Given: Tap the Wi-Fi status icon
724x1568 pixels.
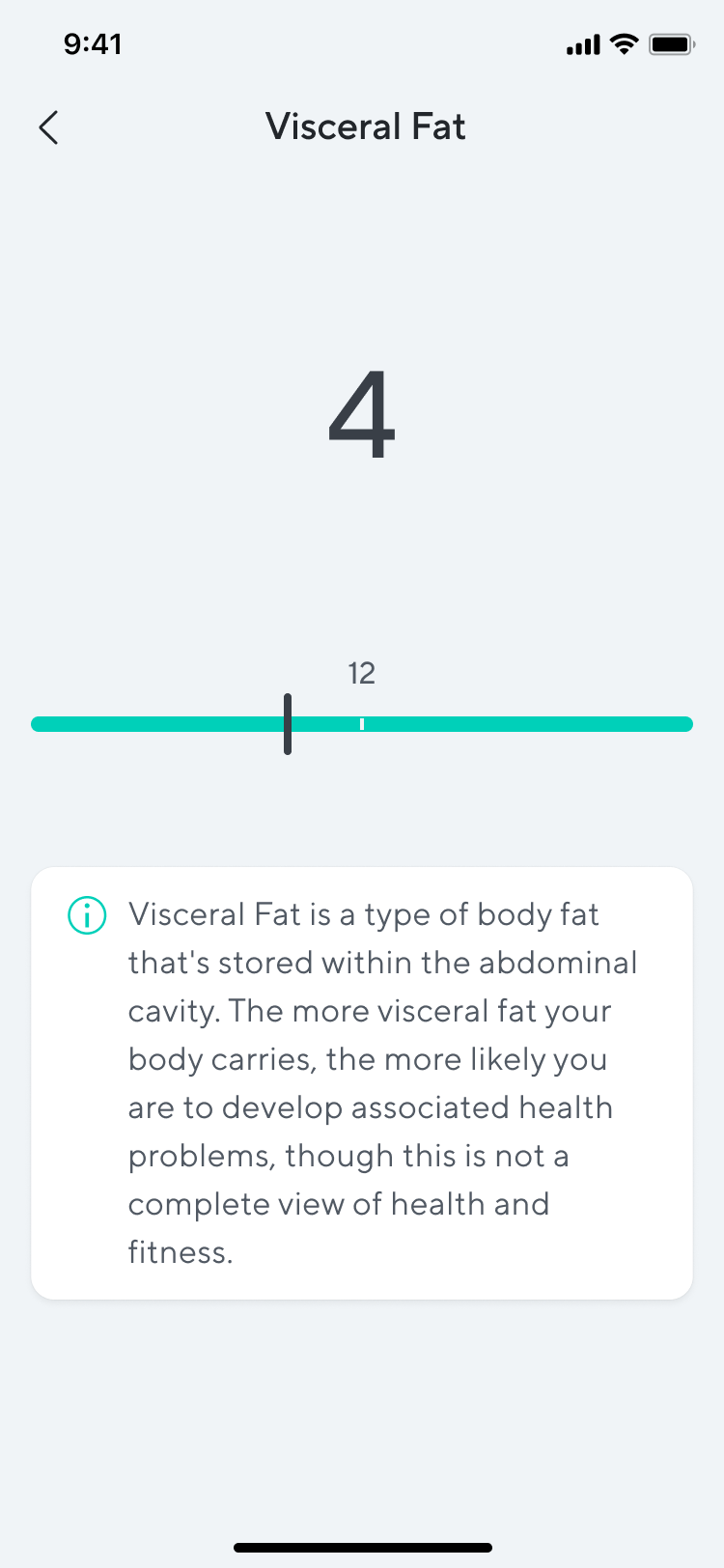Looking at the screenshot, I should pos(626,44).
